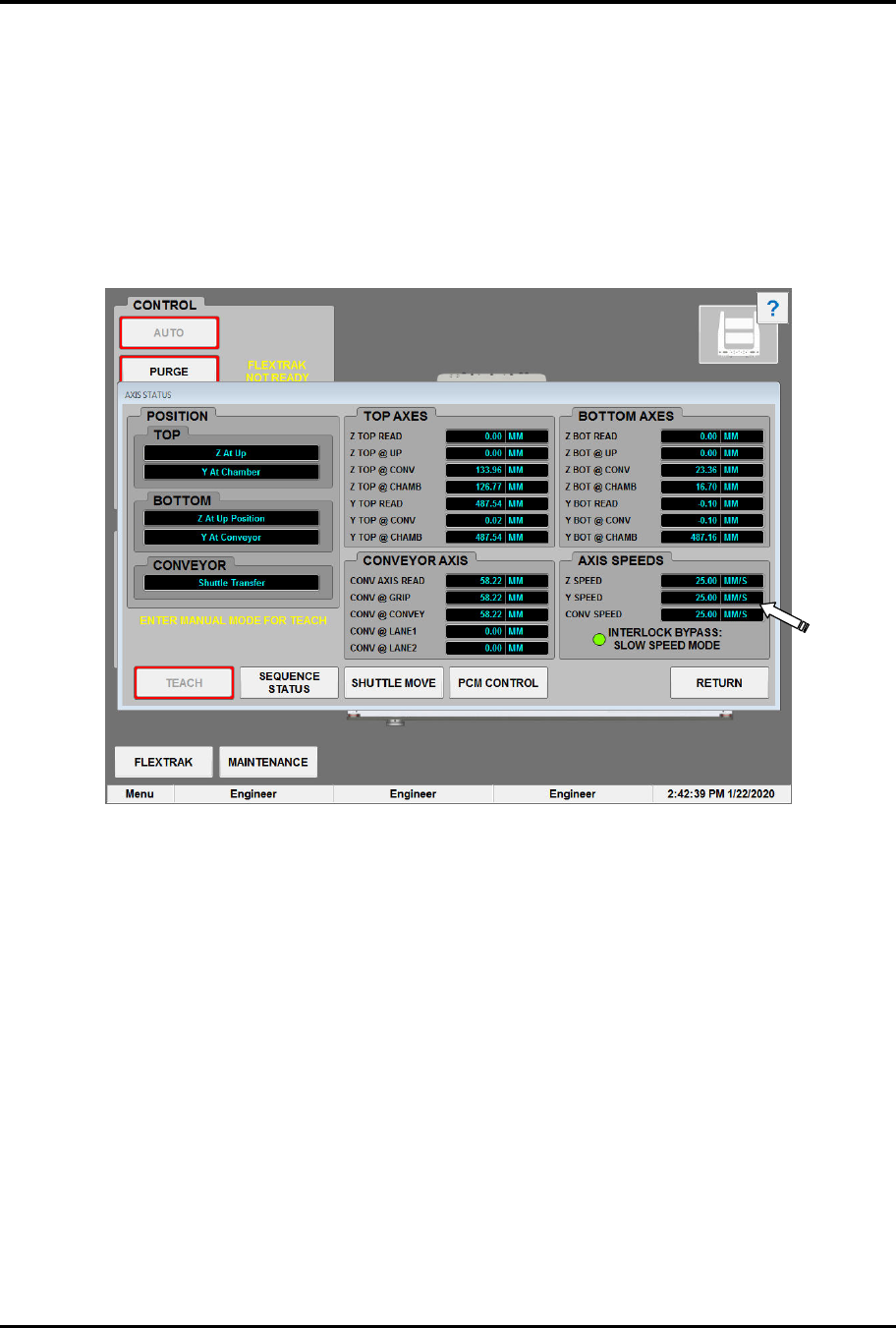The width and height of the screenshot is (896, 1328).
Task: Click the CONV @ GRIP value
Action: click(497, 598)
